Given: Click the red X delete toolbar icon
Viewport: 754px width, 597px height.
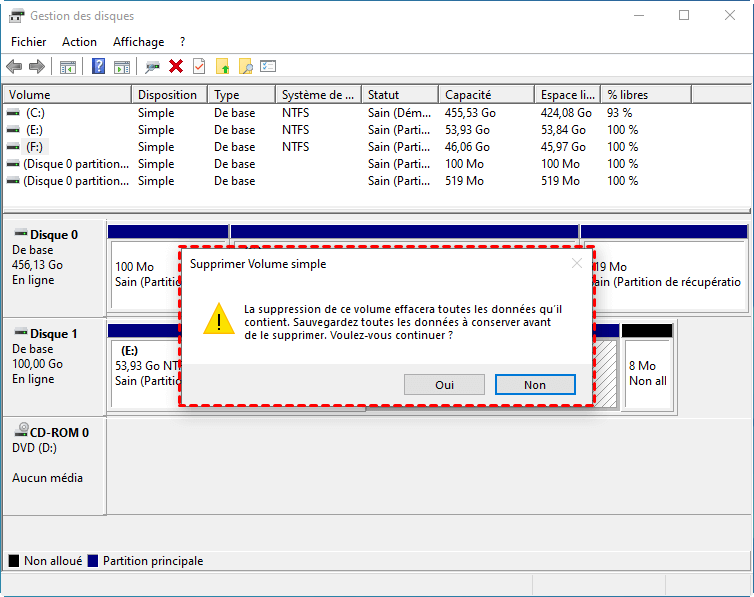Looking at the screenshot, I should click(176, 66).
